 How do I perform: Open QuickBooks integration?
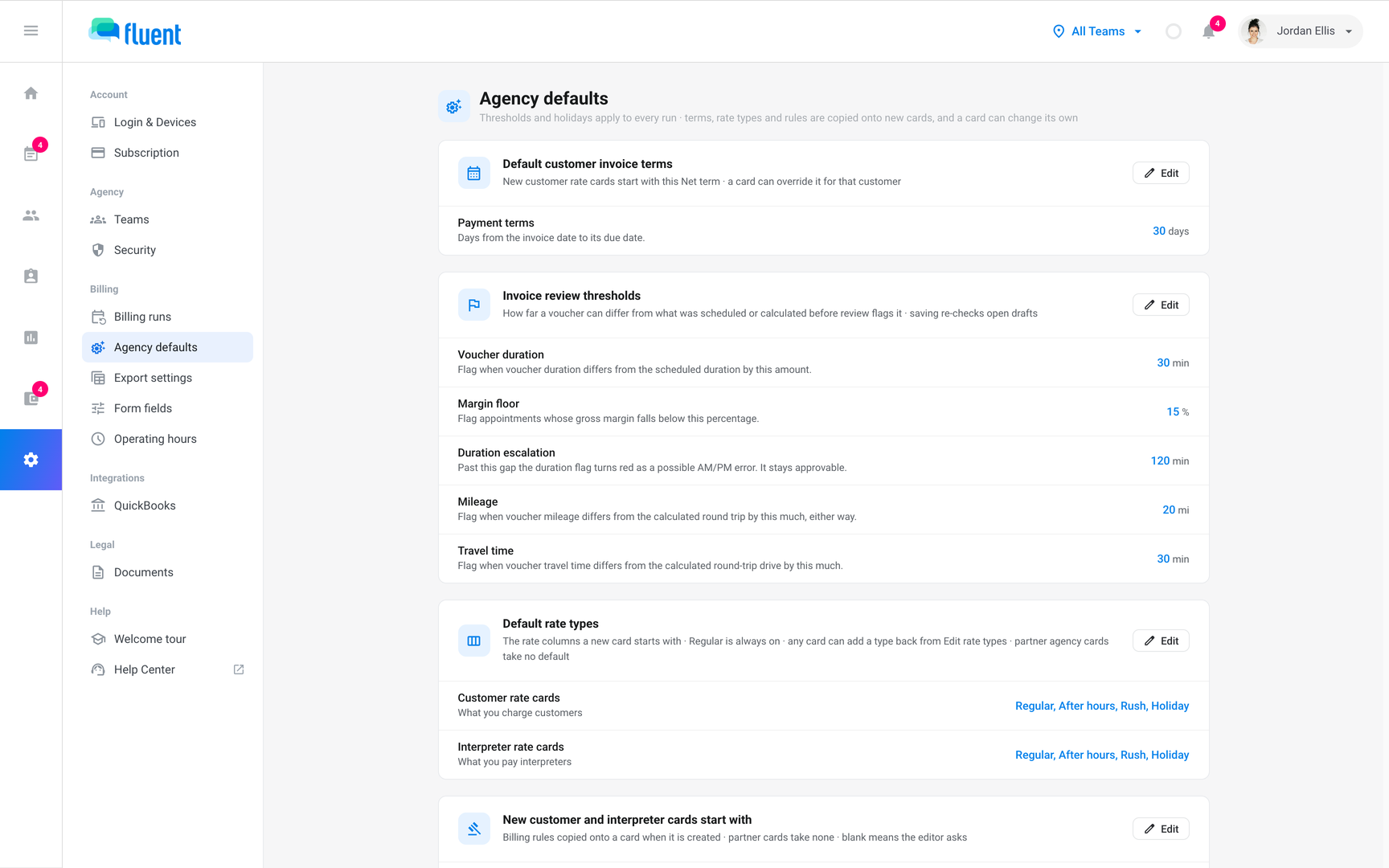click(x=167, y=506)
